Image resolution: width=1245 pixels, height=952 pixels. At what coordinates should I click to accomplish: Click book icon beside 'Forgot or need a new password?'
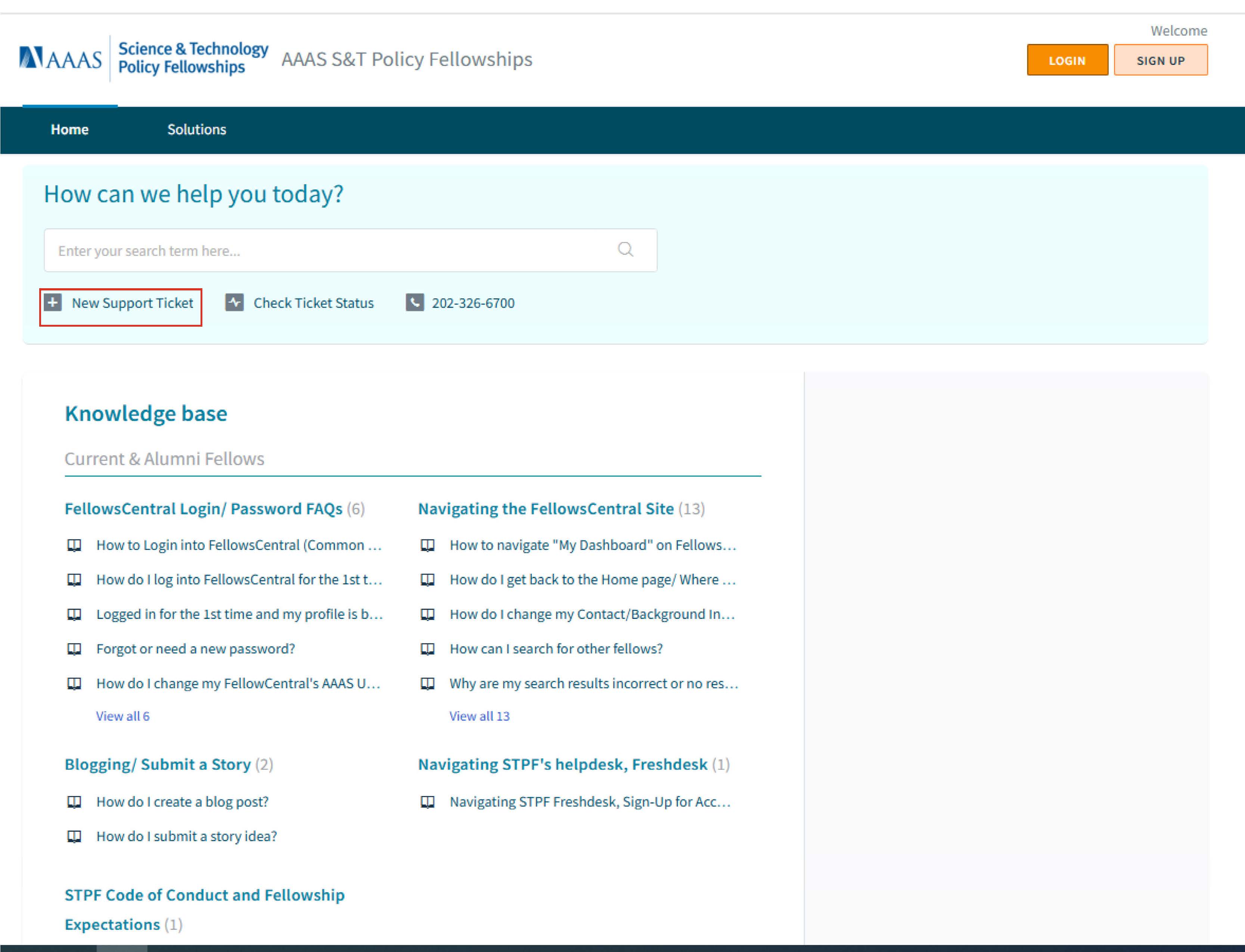click(74, 649)
